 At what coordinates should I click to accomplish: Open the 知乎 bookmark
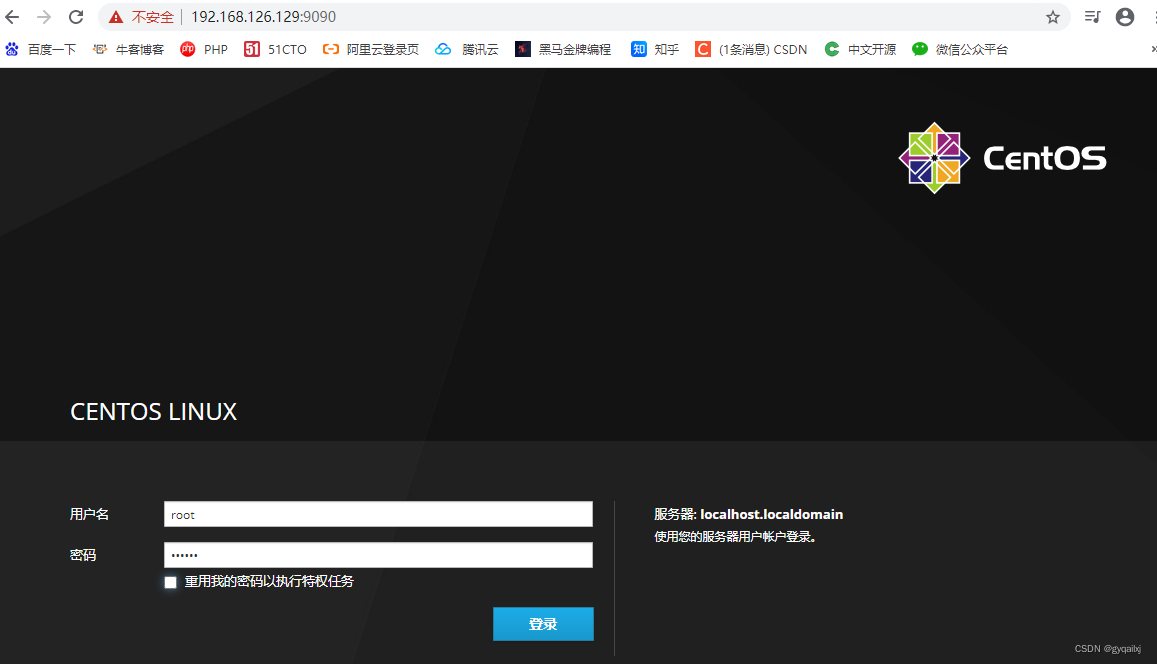(x=655, y=49)
